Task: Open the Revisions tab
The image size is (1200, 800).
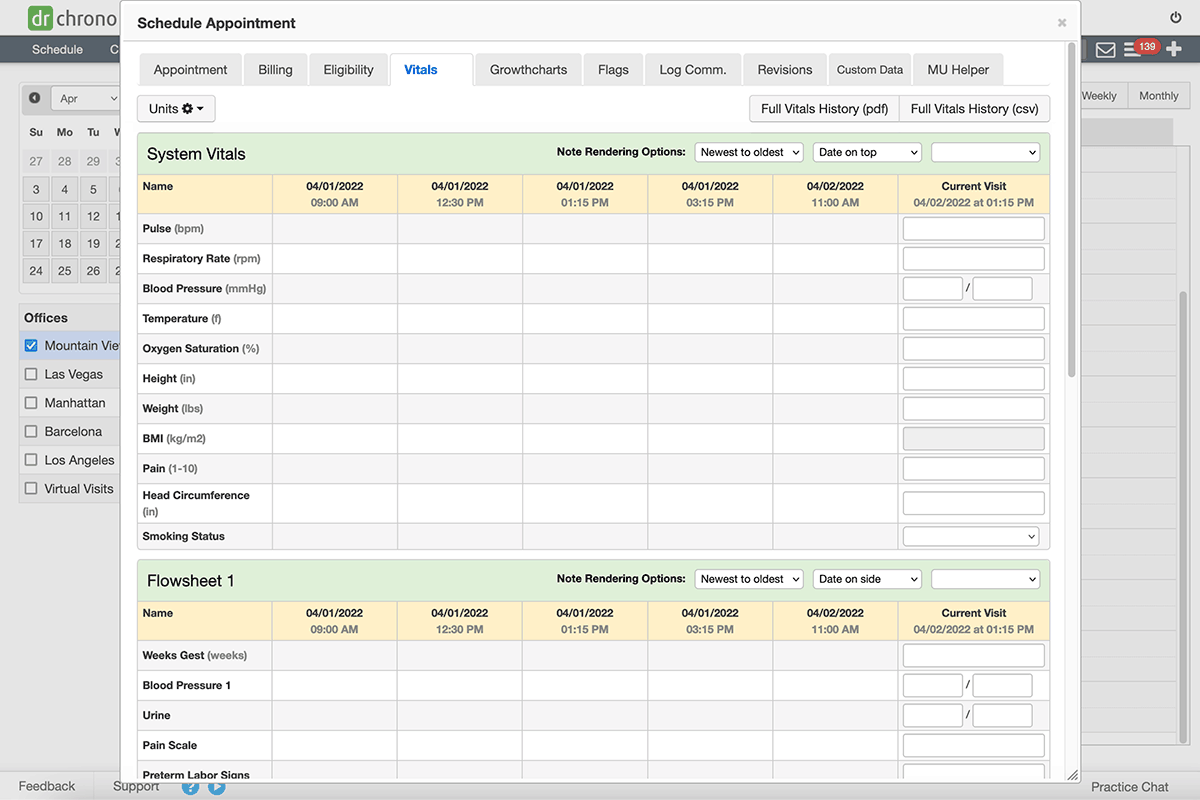Action: [x=785, y=70]
